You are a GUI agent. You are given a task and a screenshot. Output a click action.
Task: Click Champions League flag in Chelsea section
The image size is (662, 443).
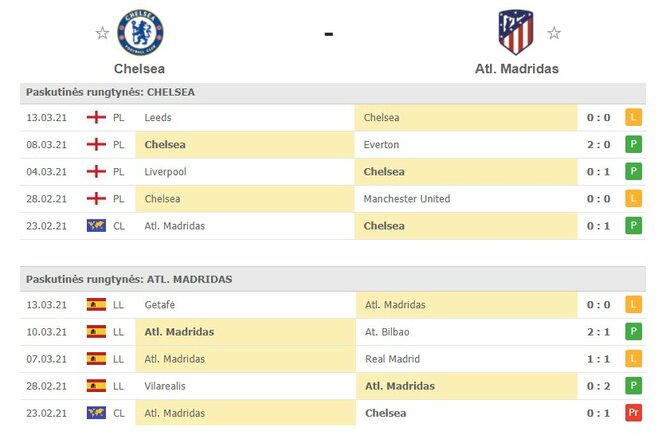click(x=97, y=226)
